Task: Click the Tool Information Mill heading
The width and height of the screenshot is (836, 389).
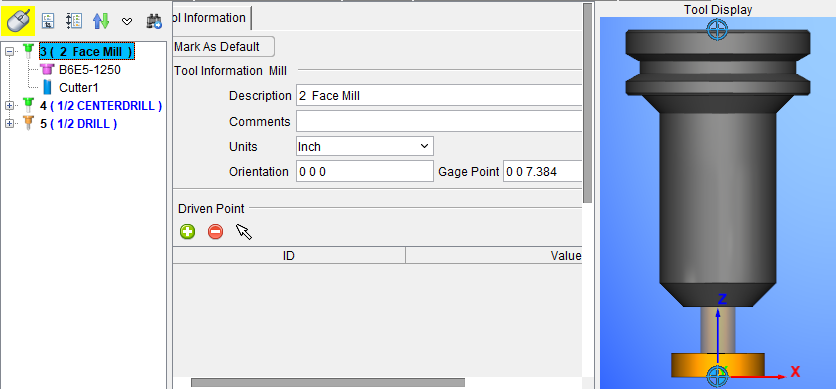Action: coord(230,71)
